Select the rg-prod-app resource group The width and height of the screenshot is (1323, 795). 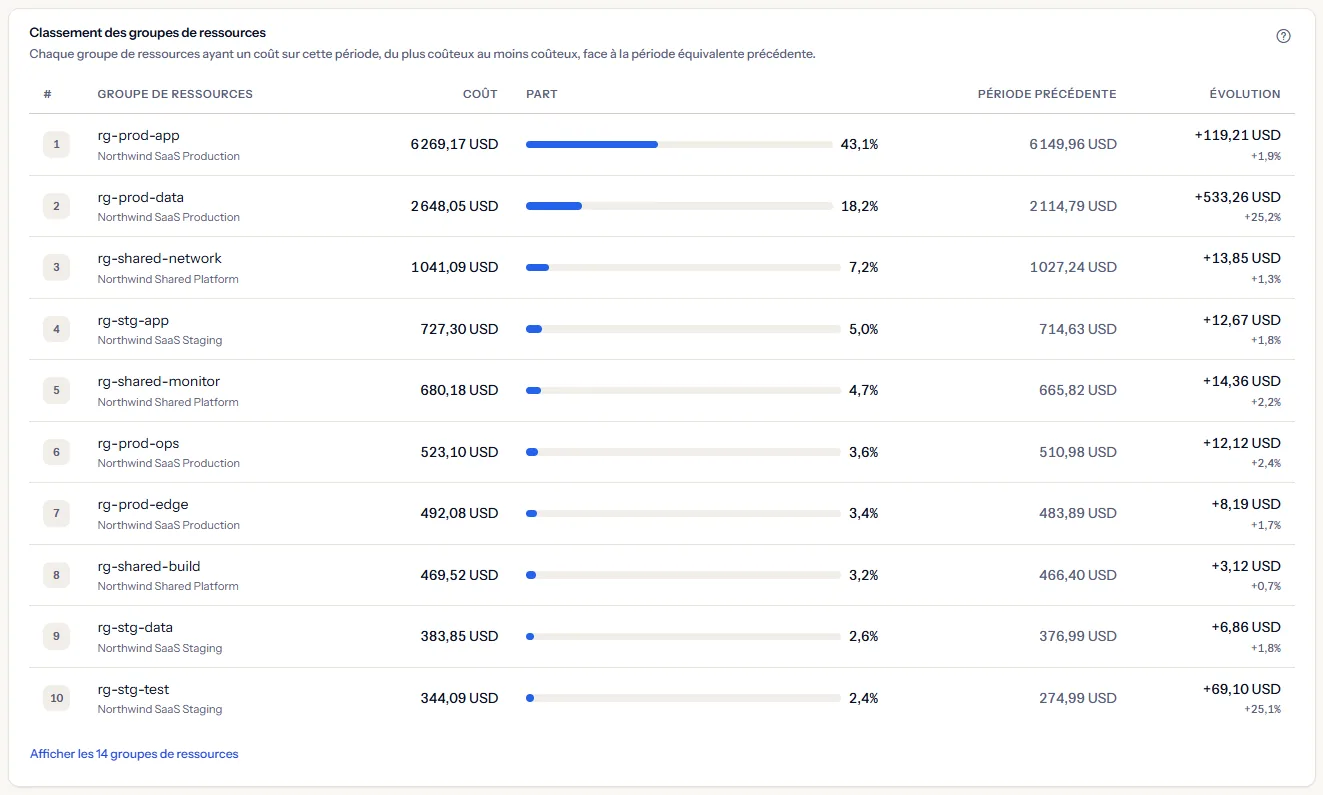(662, 145)
